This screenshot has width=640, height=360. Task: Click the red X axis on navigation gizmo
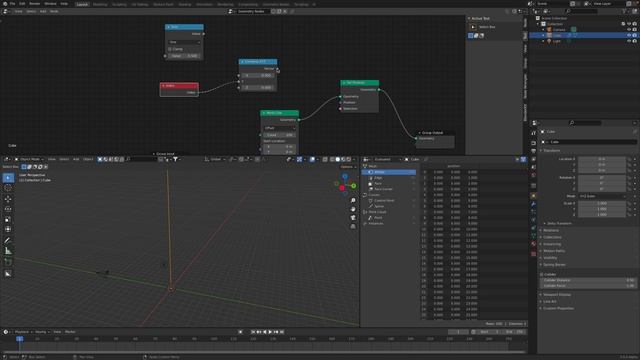point(342,188)
